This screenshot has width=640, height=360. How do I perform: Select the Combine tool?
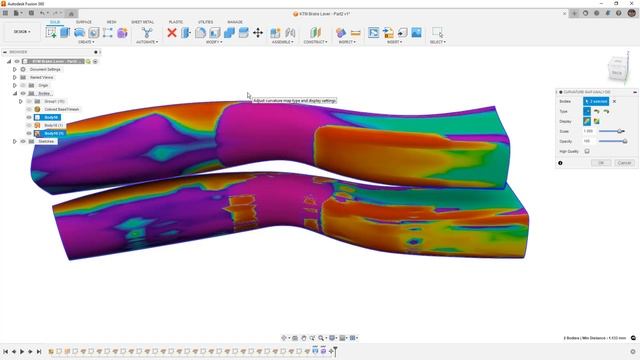pos(229,33)
